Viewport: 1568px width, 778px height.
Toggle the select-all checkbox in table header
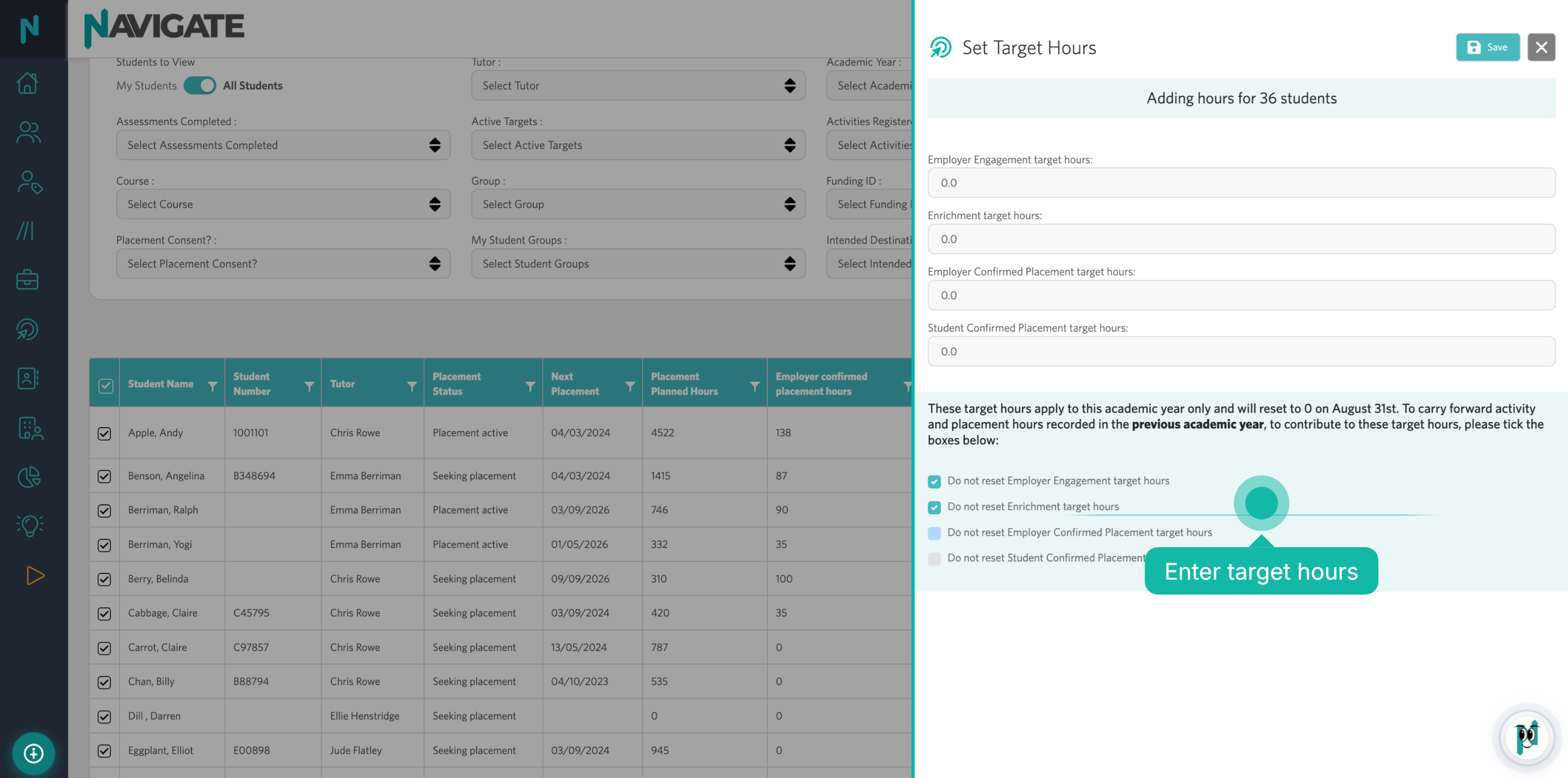coord(105,386)
